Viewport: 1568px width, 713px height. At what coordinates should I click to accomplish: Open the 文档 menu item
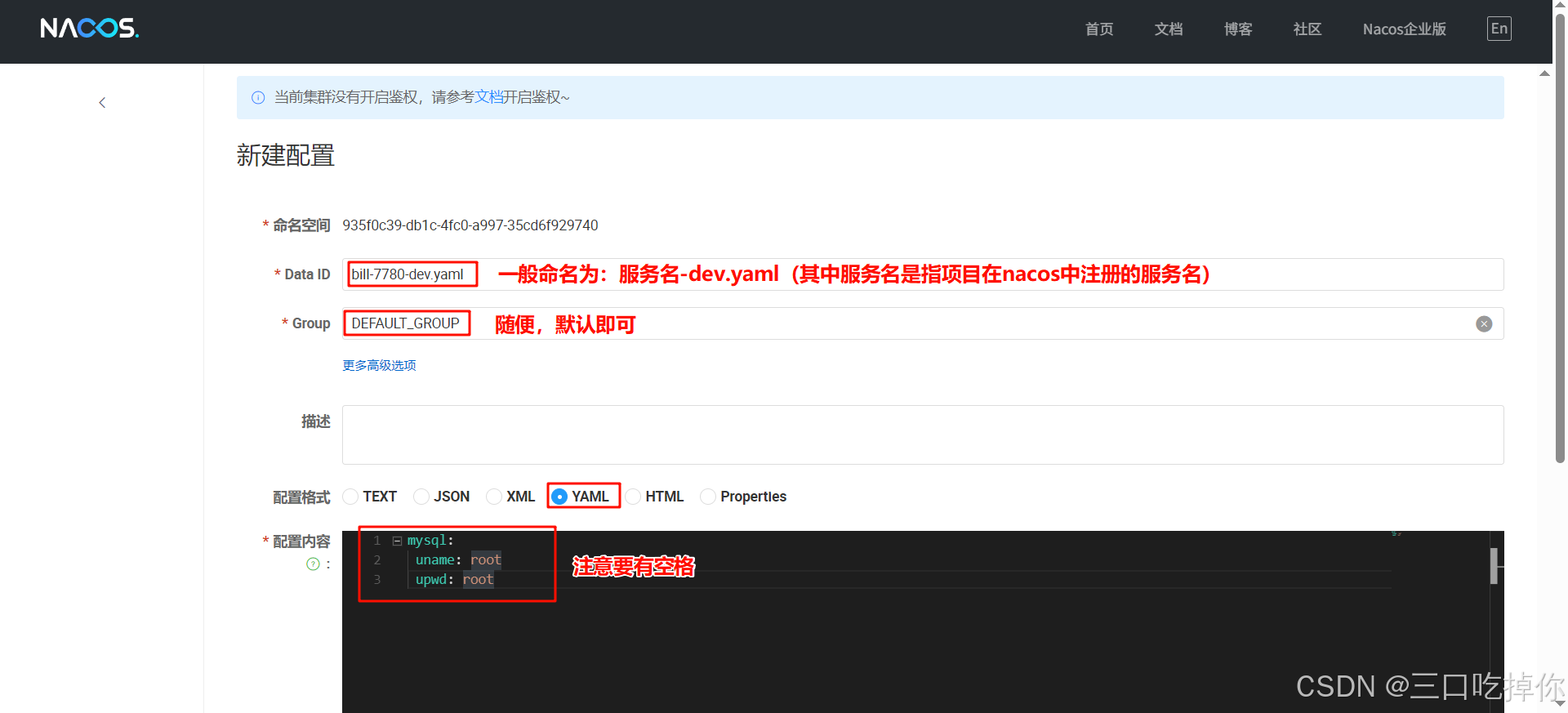click(x=1169, y=29)
